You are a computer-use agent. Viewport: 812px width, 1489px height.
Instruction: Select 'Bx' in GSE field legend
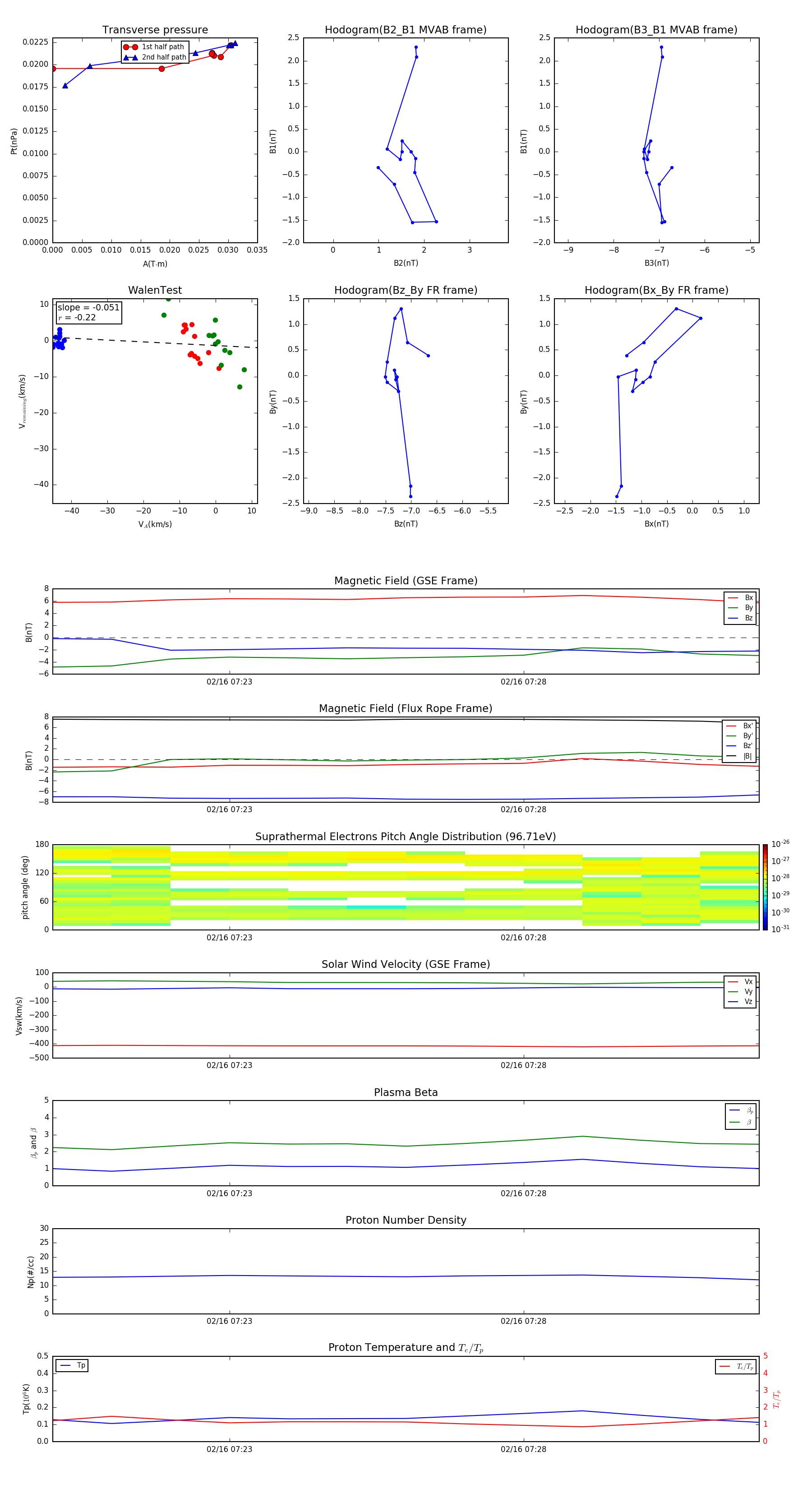coord(740,598)
